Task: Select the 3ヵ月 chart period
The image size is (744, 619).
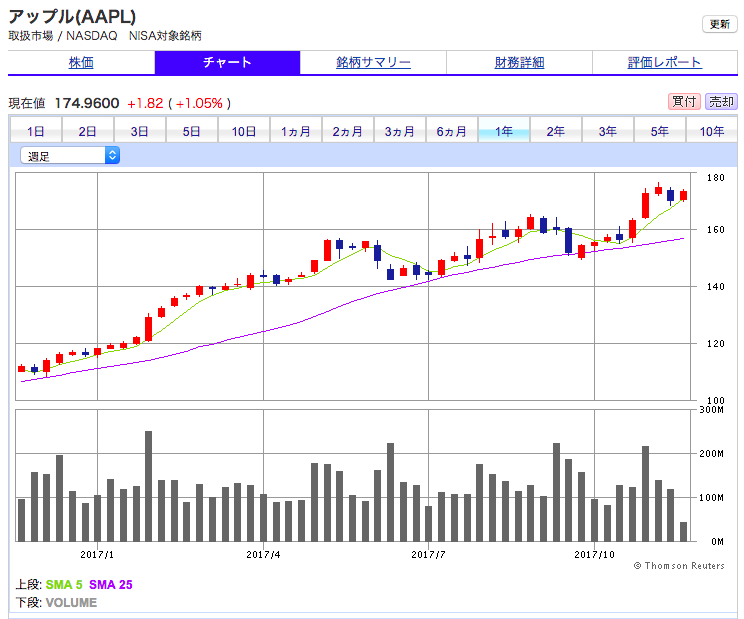Action: [400, 131]
